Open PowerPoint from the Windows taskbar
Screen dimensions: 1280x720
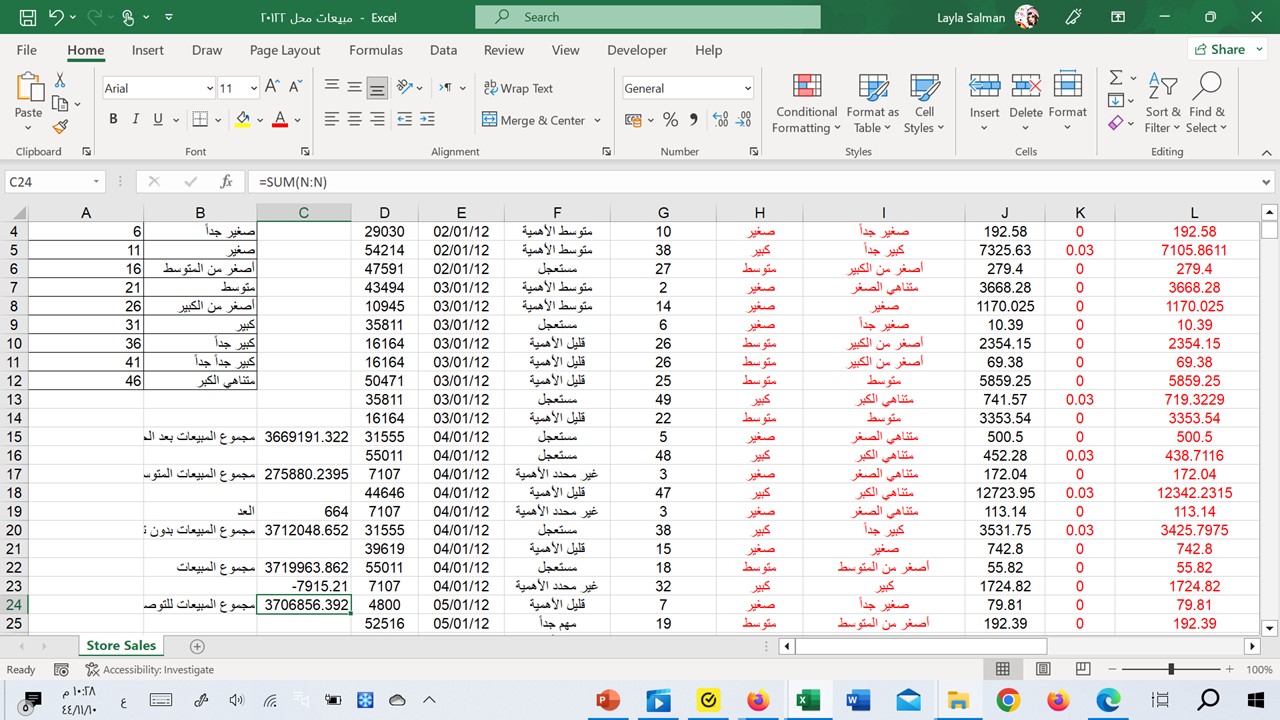(x=607, y=700)
